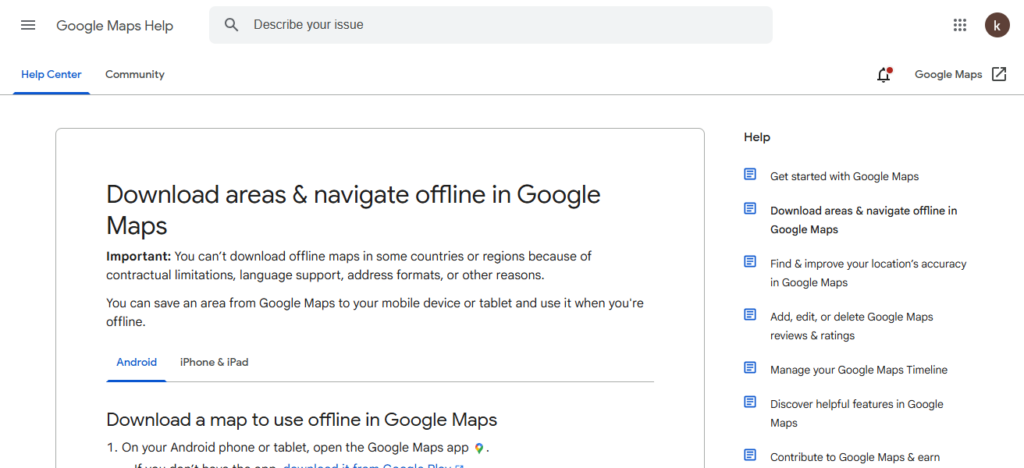This screenshot has height=468, width=1024.
Task: Open Contribute to Google Maps & earn link
Action: point(855,458)
